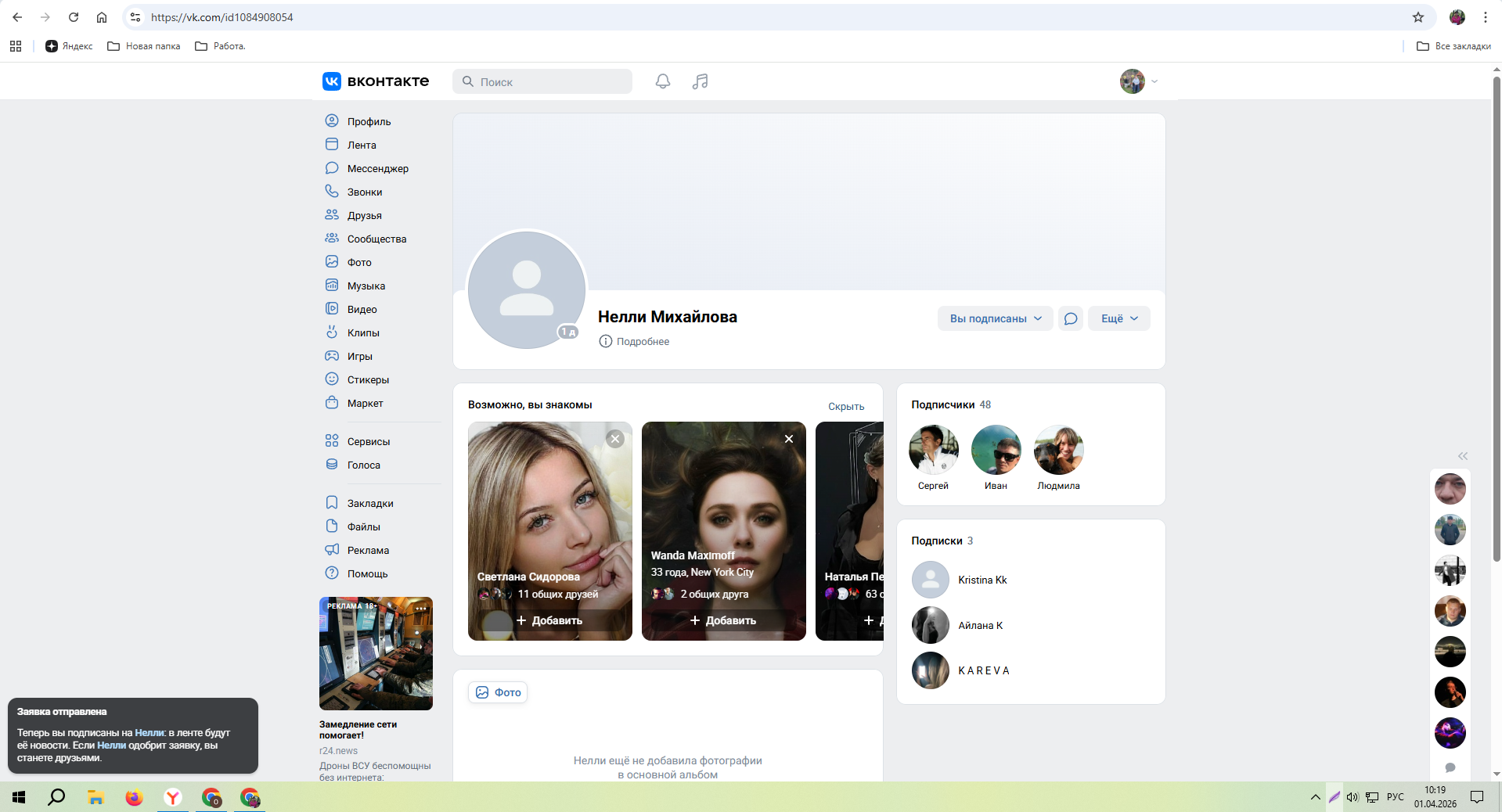
Task: Click the Закладки bookmark icon
Action: click(332, 503)
